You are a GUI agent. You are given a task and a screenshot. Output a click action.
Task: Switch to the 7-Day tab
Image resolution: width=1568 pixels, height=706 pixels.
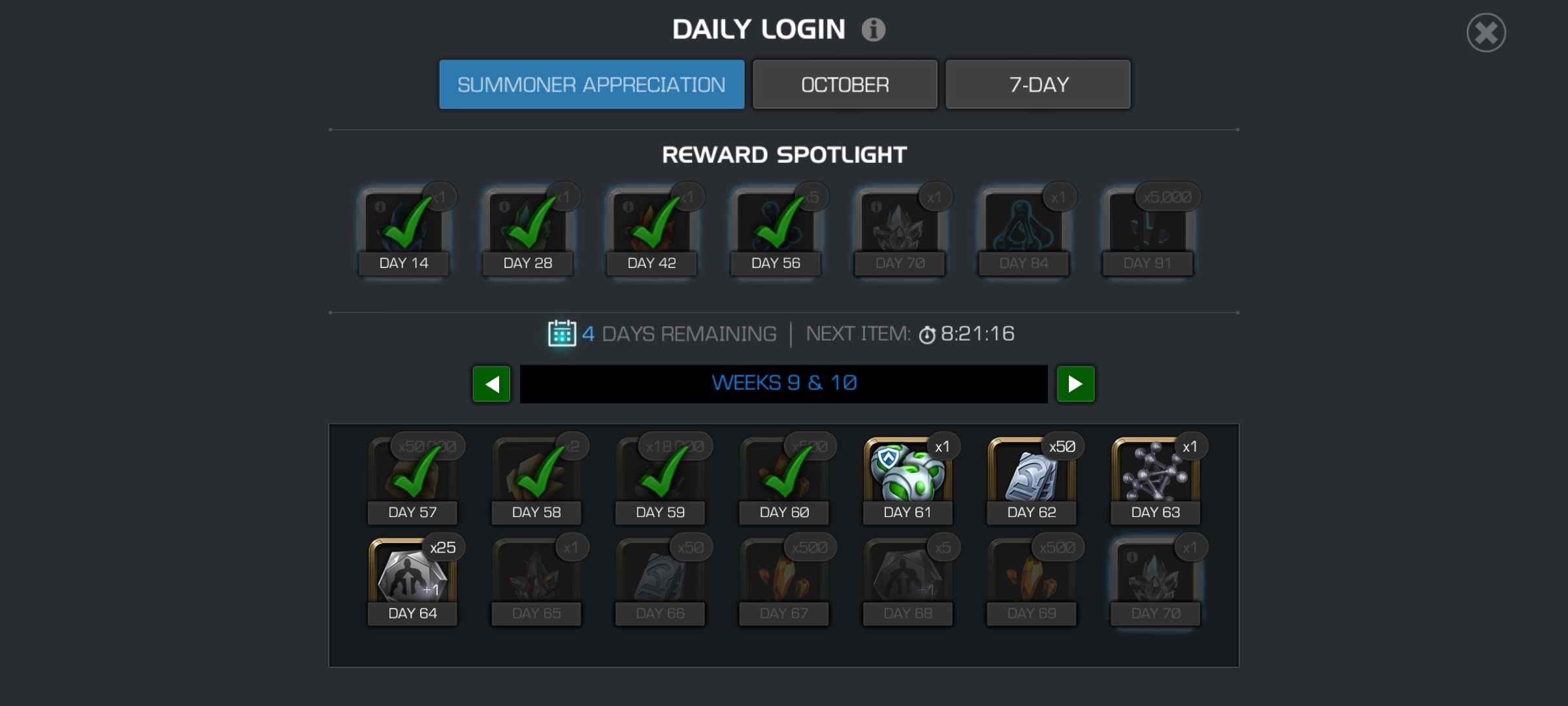pos(1038,84)
